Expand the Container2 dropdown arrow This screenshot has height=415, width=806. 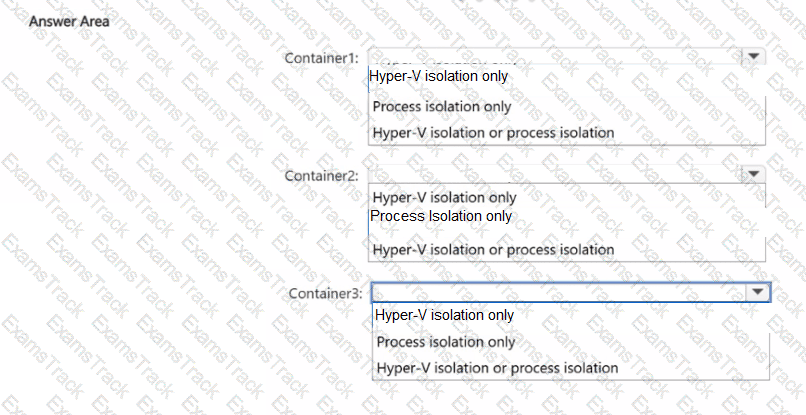click(x=754, y=174)
